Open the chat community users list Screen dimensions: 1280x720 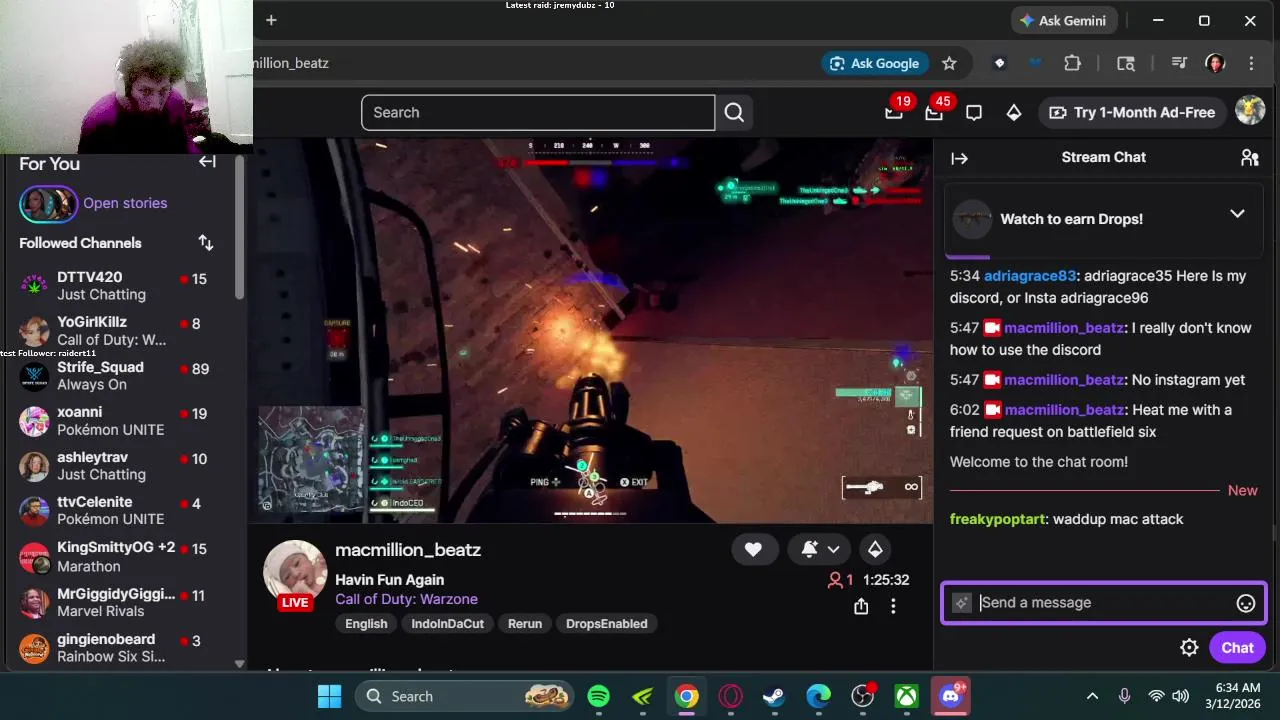(x=1249, y=158)
